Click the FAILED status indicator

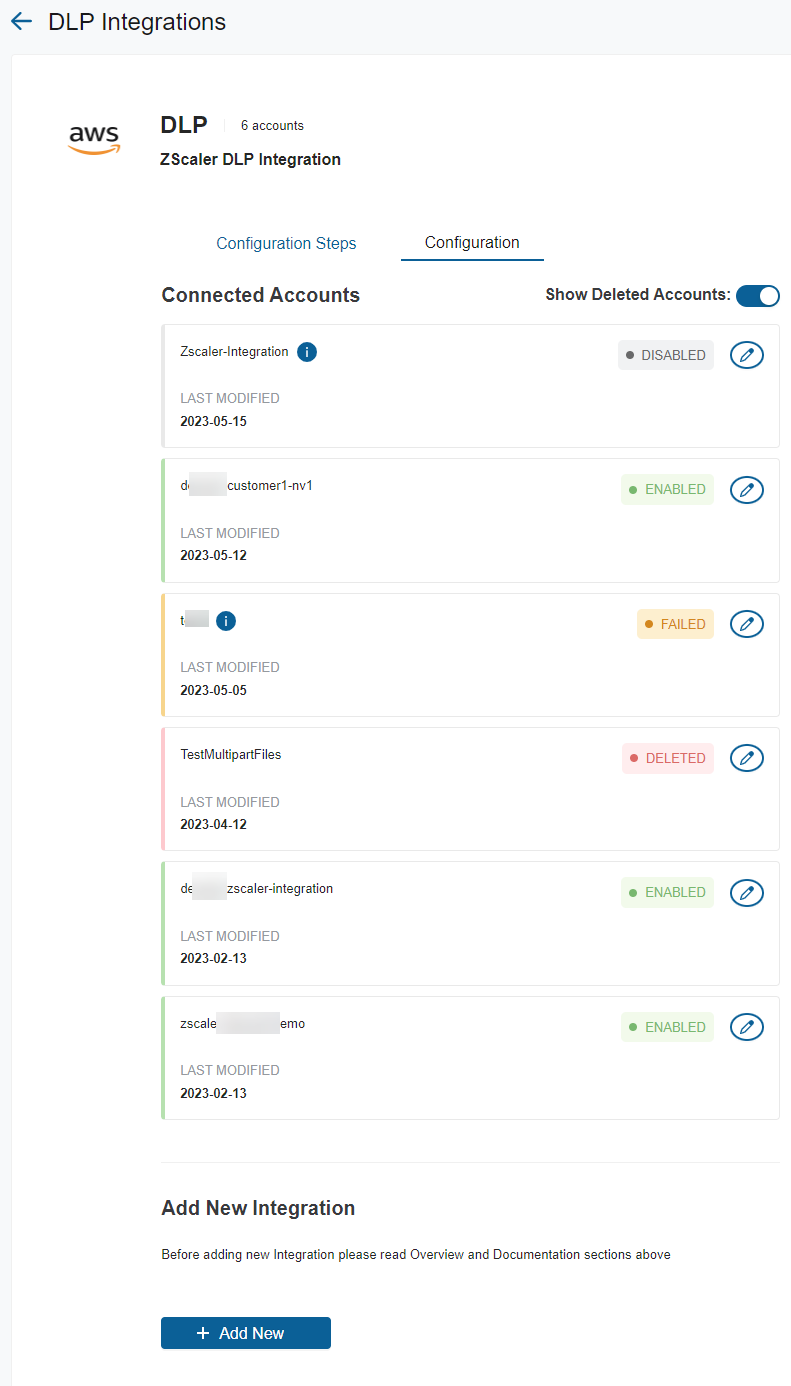point(675,623)
